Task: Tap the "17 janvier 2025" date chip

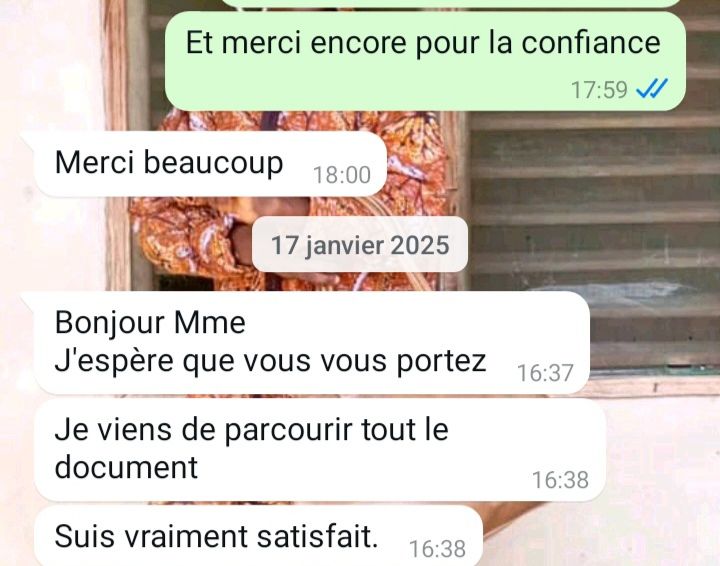Action: 360,244
